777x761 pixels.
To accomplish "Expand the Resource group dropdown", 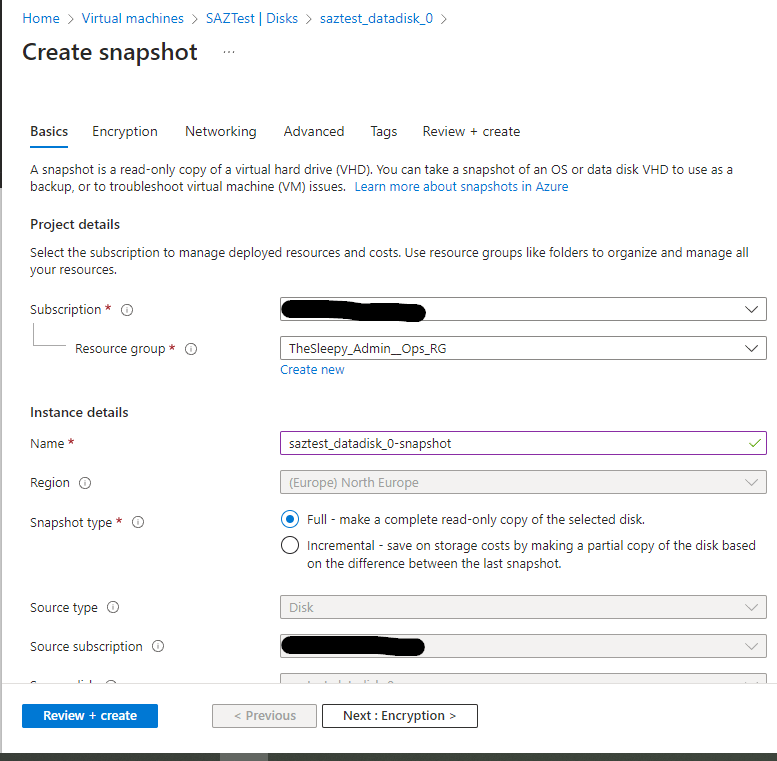I will [x=523, y=348].
